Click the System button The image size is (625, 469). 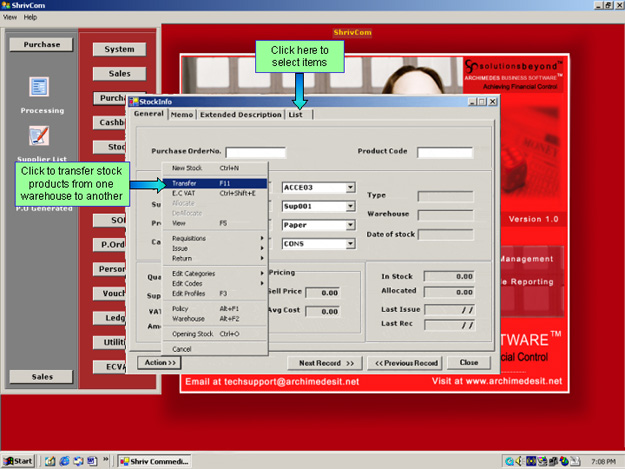(x=119, y=49)
